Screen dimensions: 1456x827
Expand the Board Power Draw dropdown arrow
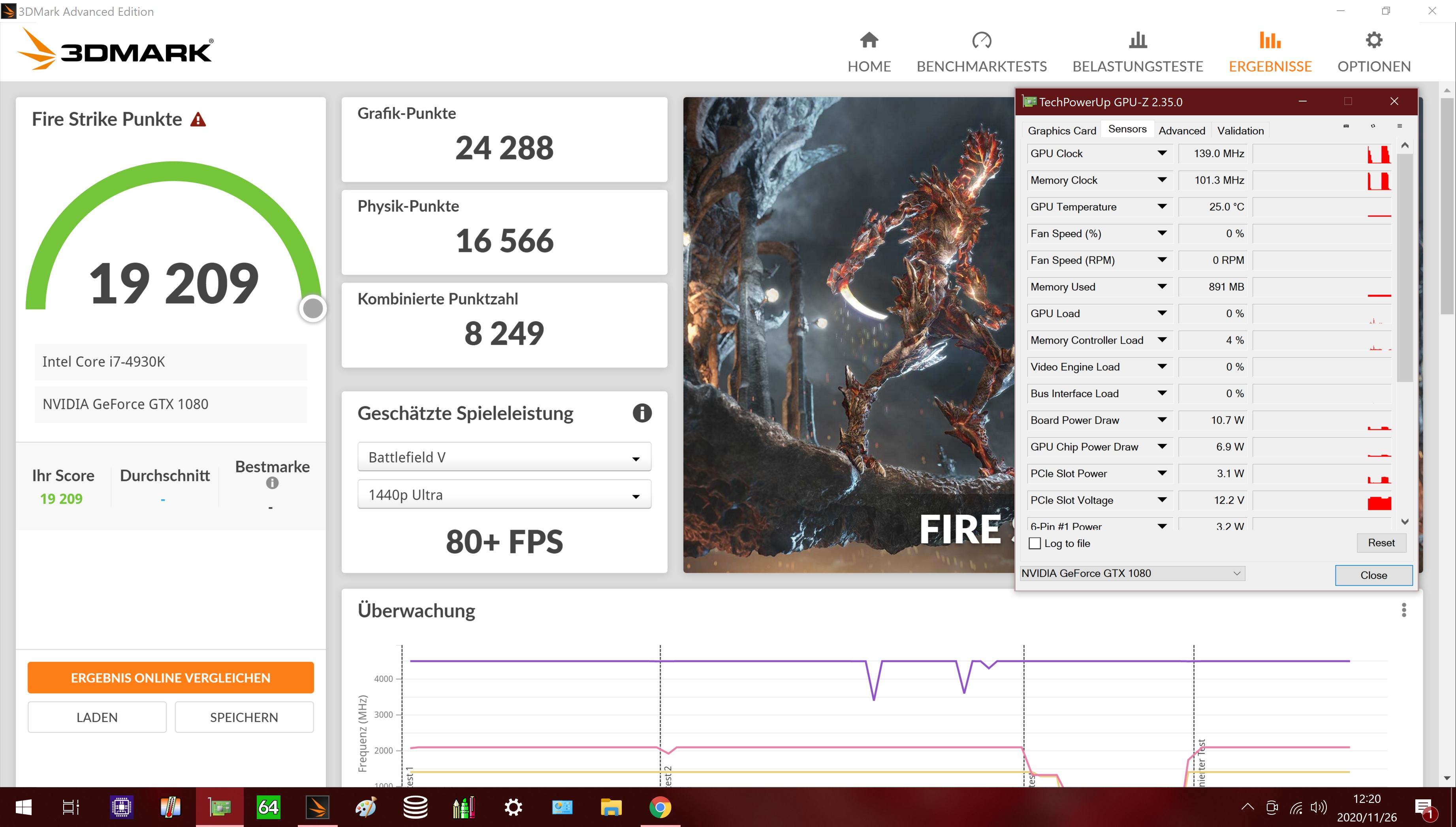pos(1162,420)
